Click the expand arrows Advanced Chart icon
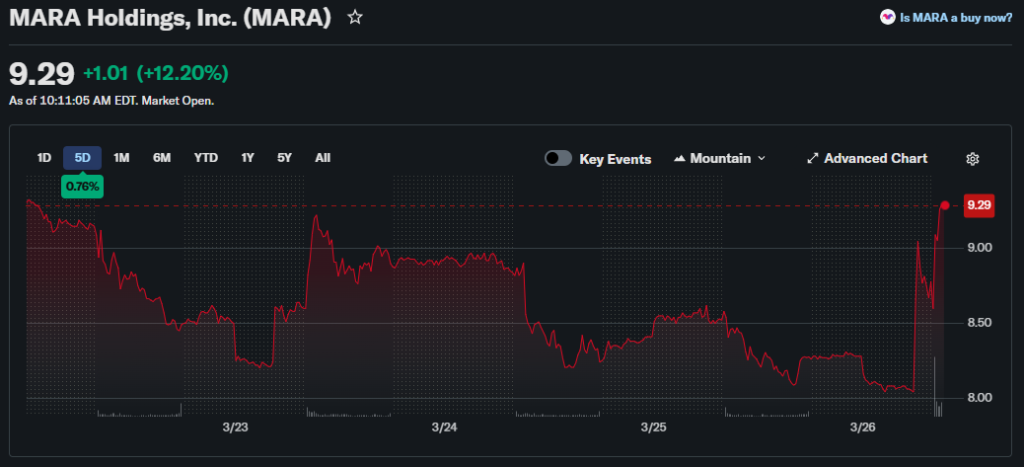The width and height of the screenshot is (1024, 467). (813, 159)
